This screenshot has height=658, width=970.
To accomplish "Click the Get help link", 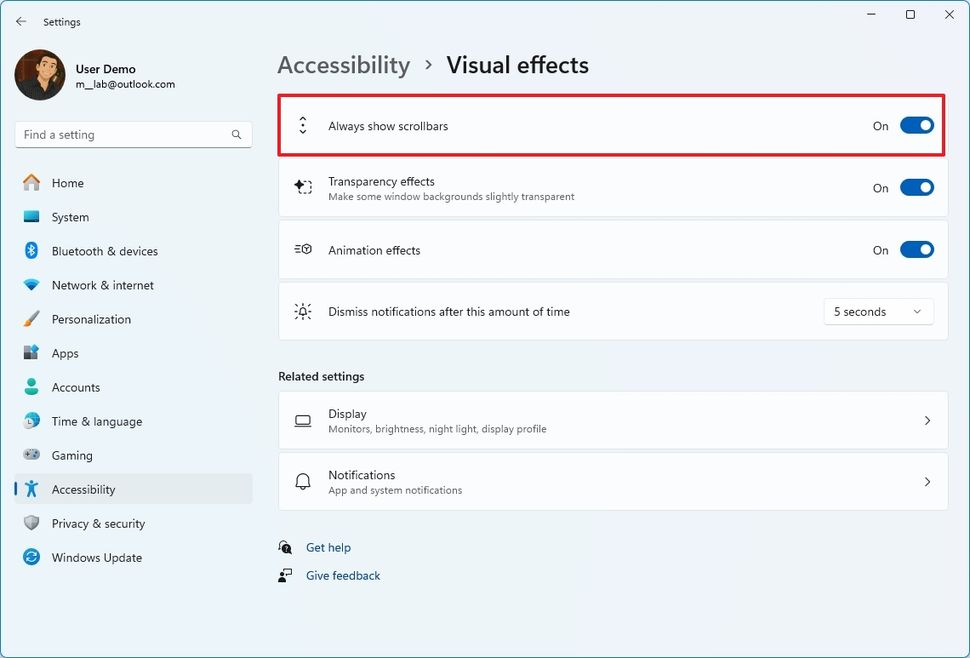I will pyautogui.click(x=326, y=547).
